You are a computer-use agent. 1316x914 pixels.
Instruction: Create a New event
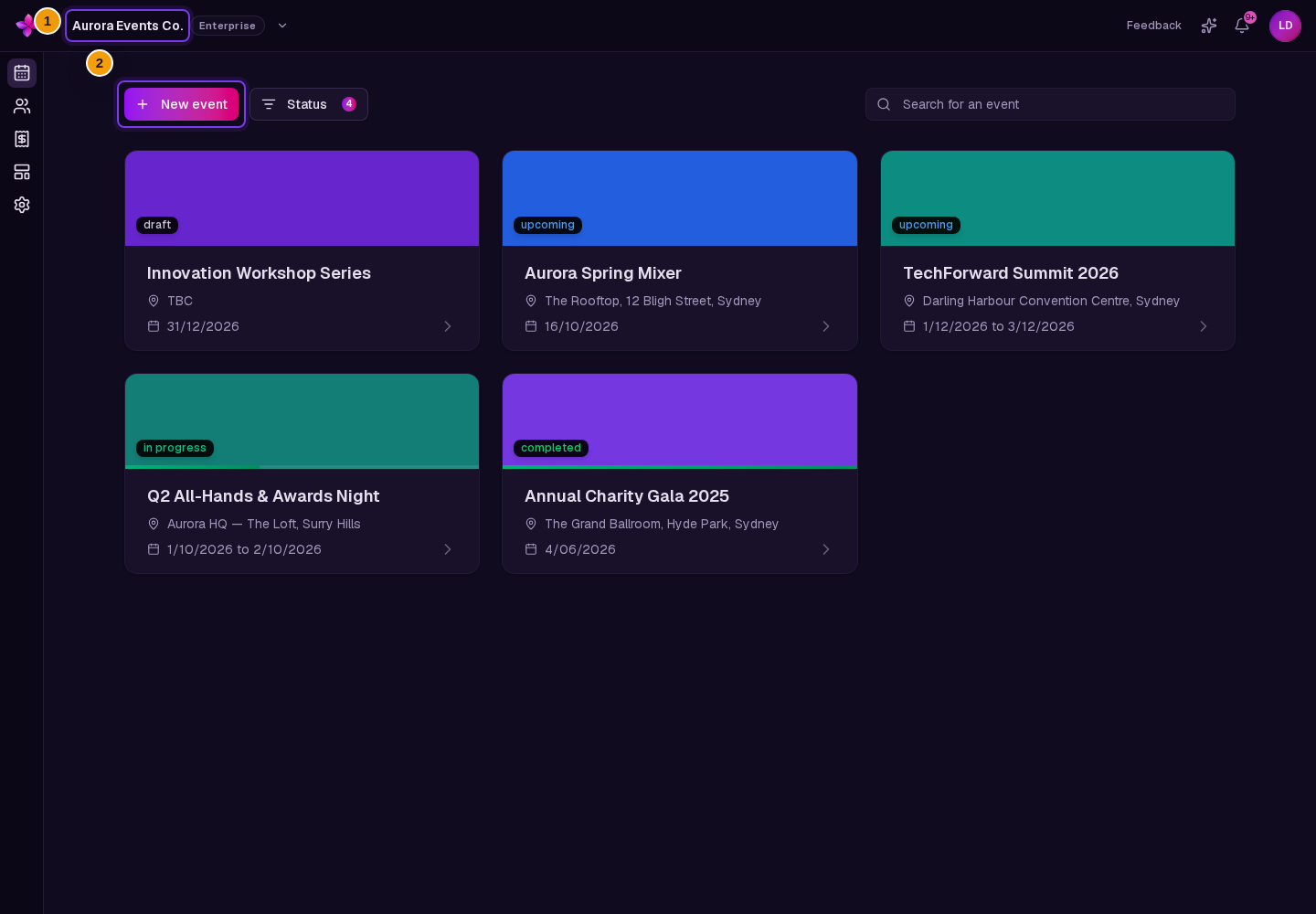pyautogui.click(x=181, y=104)
